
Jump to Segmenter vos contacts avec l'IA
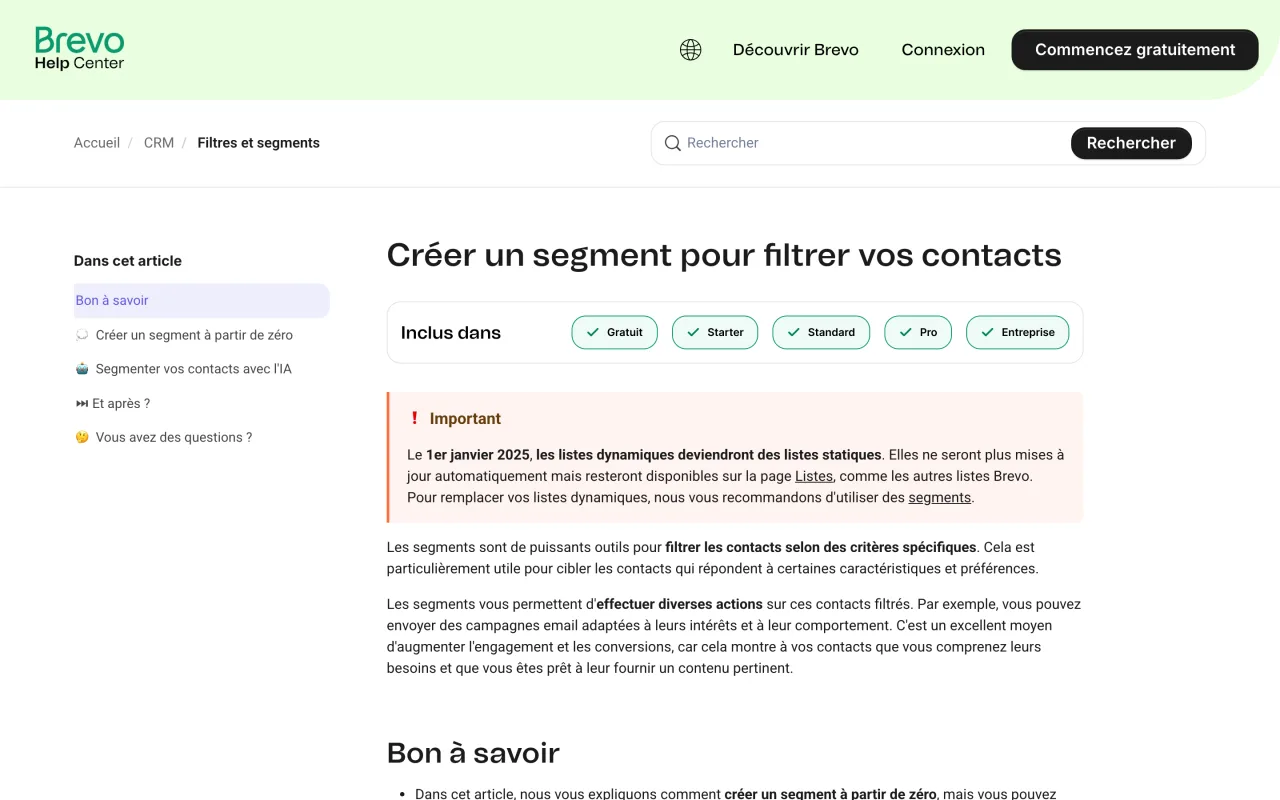point(194,369)
